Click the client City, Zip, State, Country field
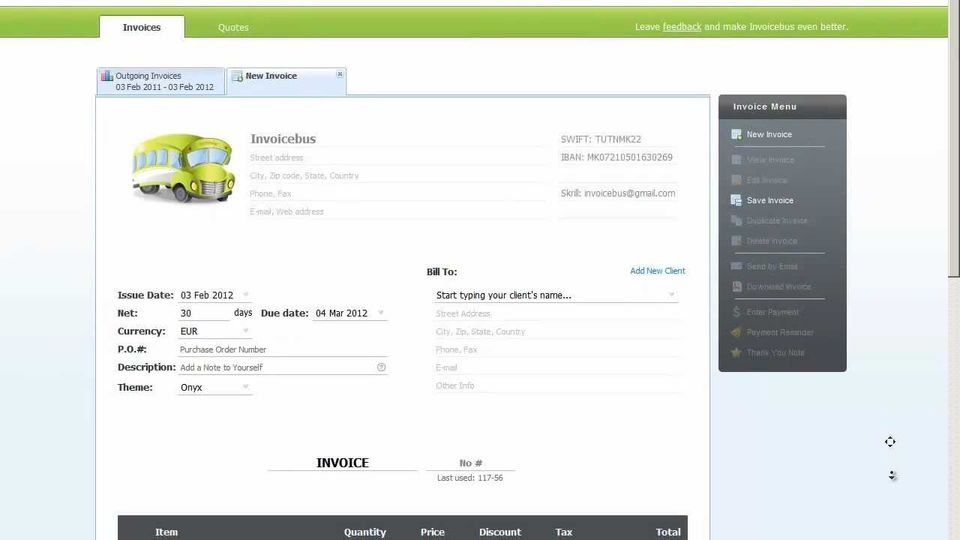The image size is (960, 540). coord(556,331)
